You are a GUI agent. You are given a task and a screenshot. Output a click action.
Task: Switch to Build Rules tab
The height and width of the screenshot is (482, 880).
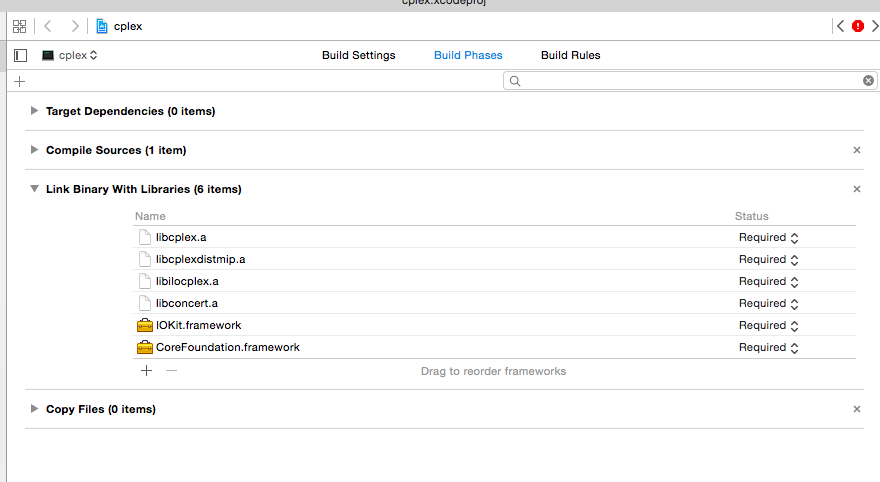click(x=570, y=55)
